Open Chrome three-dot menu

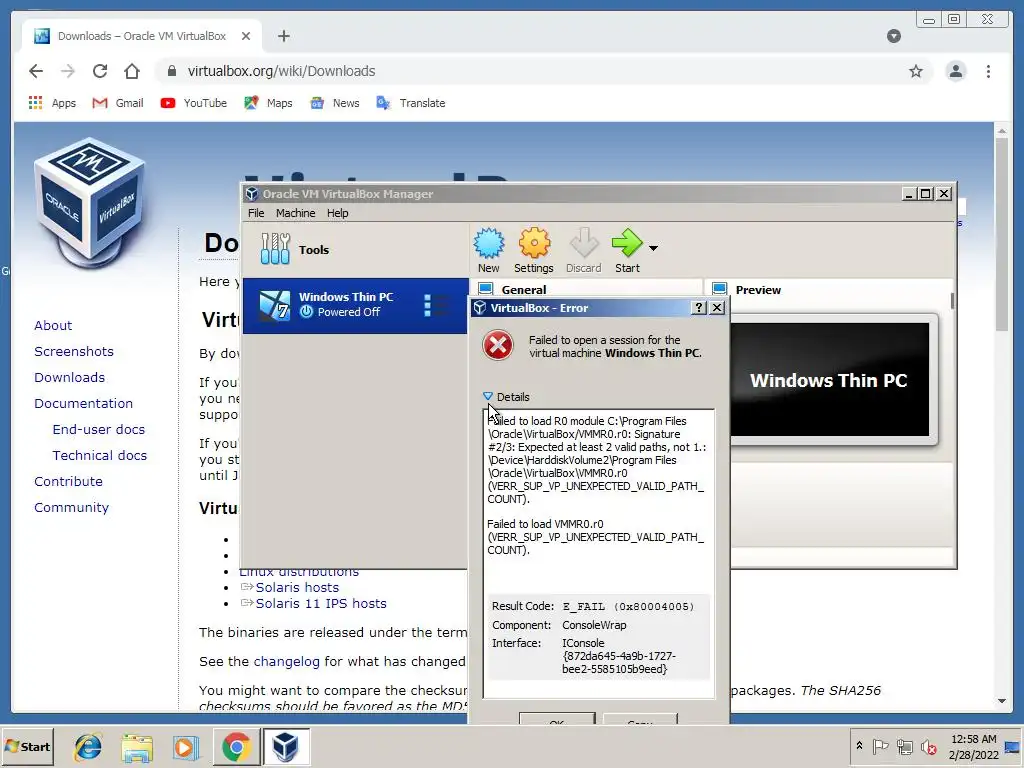tap(989, 71)
